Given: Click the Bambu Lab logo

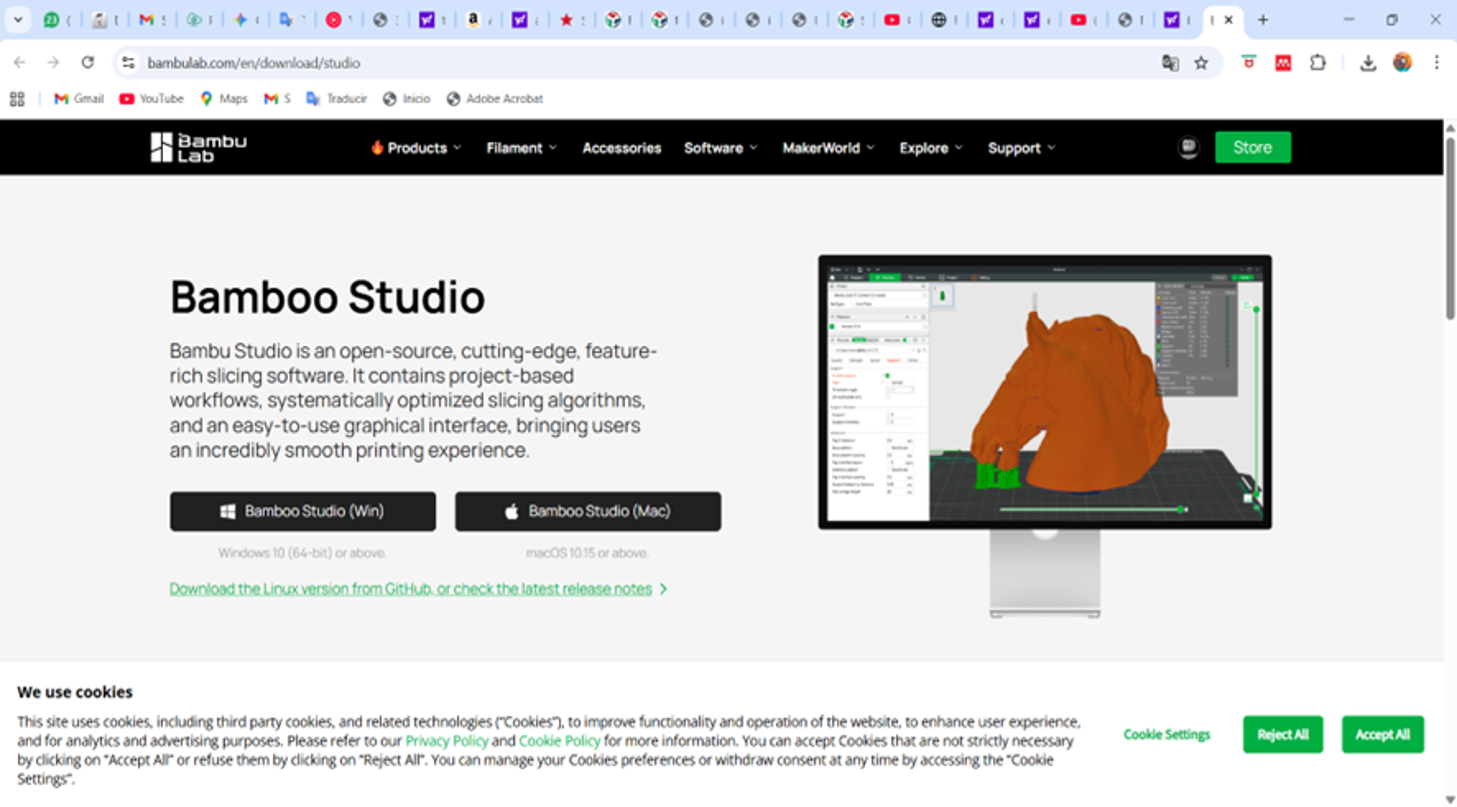Looking at the screenshot, I should (198, 147).
